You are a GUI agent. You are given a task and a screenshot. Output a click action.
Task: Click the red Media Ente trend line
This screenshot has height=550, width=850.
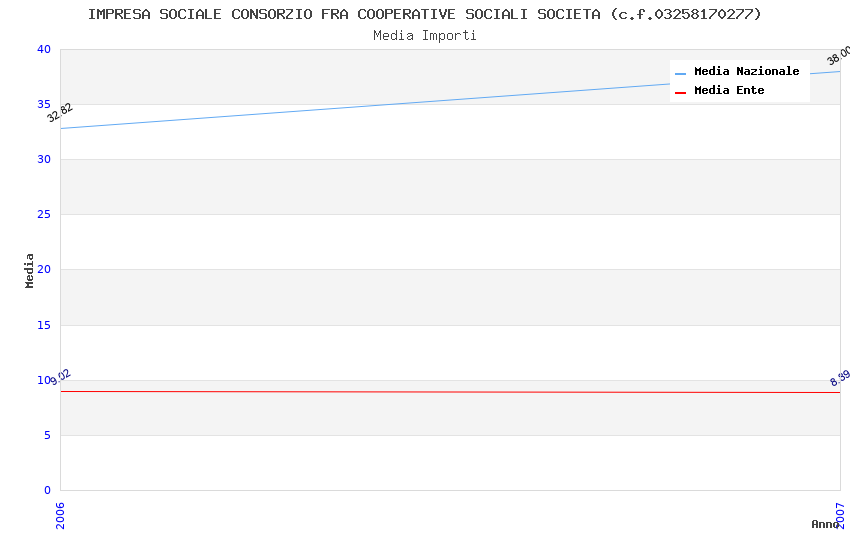pyautogui.click(x=450, y=392)
